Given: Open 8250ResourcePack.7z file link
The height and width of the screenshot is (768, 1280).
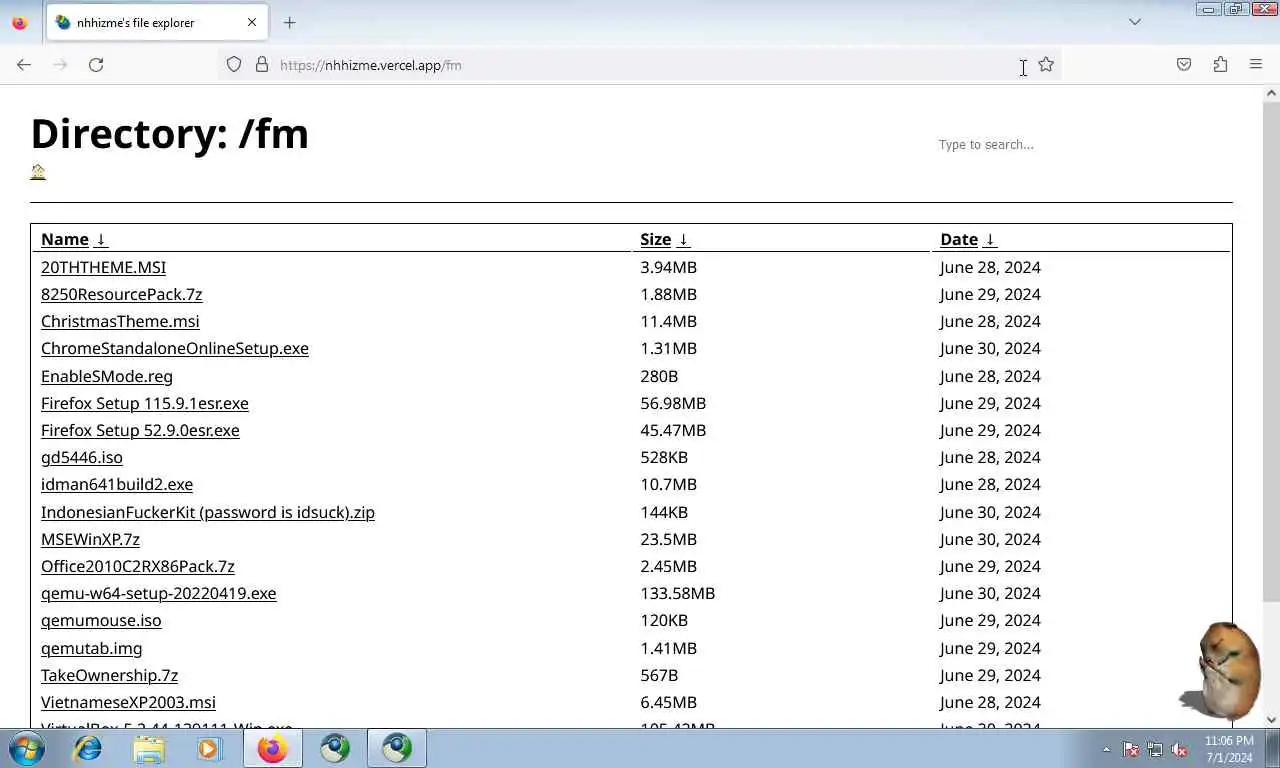Looking at the screenshot, I should (121, 294).
